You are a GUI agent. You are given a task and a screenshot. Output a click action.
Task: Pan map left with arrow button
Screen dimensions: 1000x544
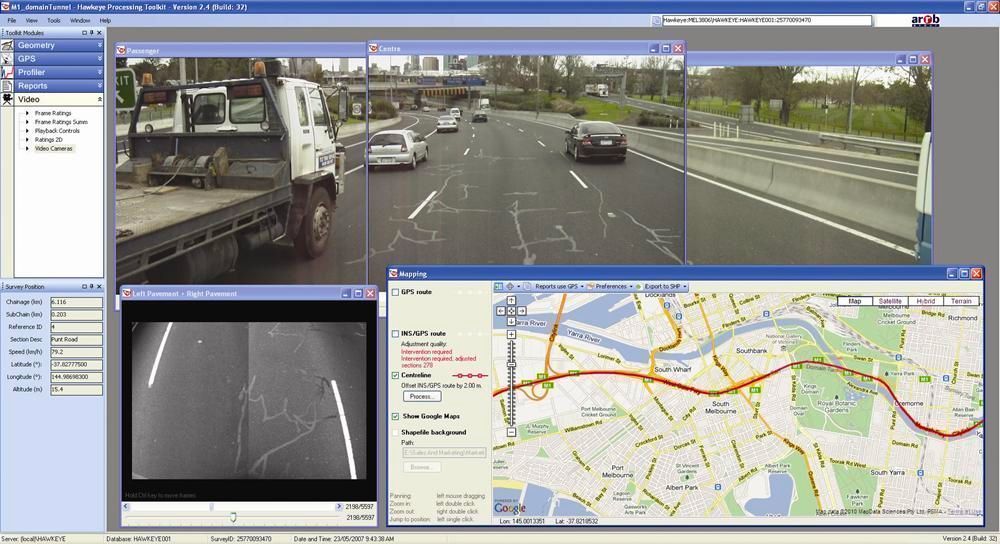pos(501,311)
